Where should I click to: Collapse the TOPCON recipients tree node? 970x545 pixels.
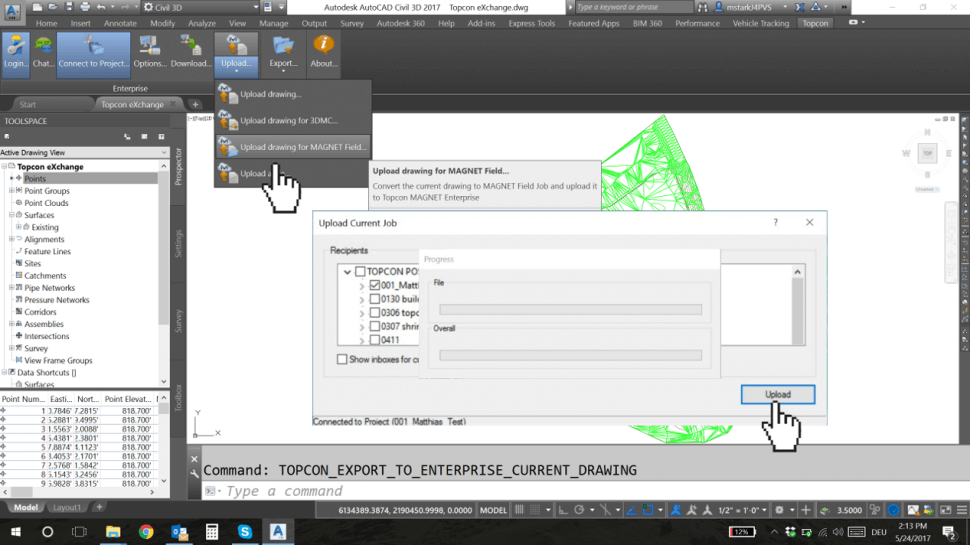tap(347, 272)
